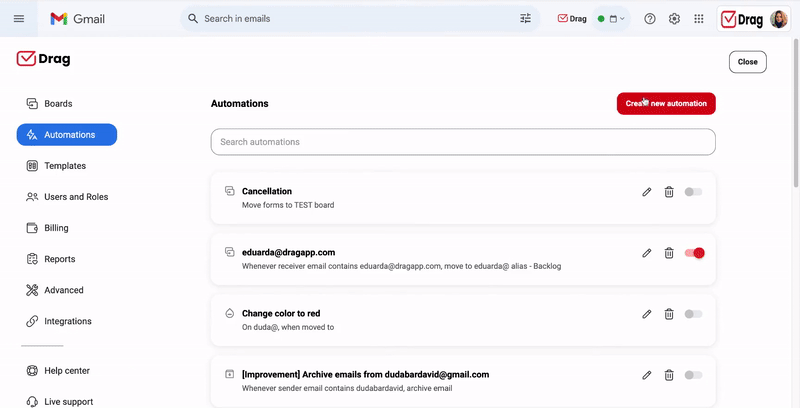The height and width of the screenshot is (408, 800).
Task: Open Live support link
Action: tap(60, 402)
